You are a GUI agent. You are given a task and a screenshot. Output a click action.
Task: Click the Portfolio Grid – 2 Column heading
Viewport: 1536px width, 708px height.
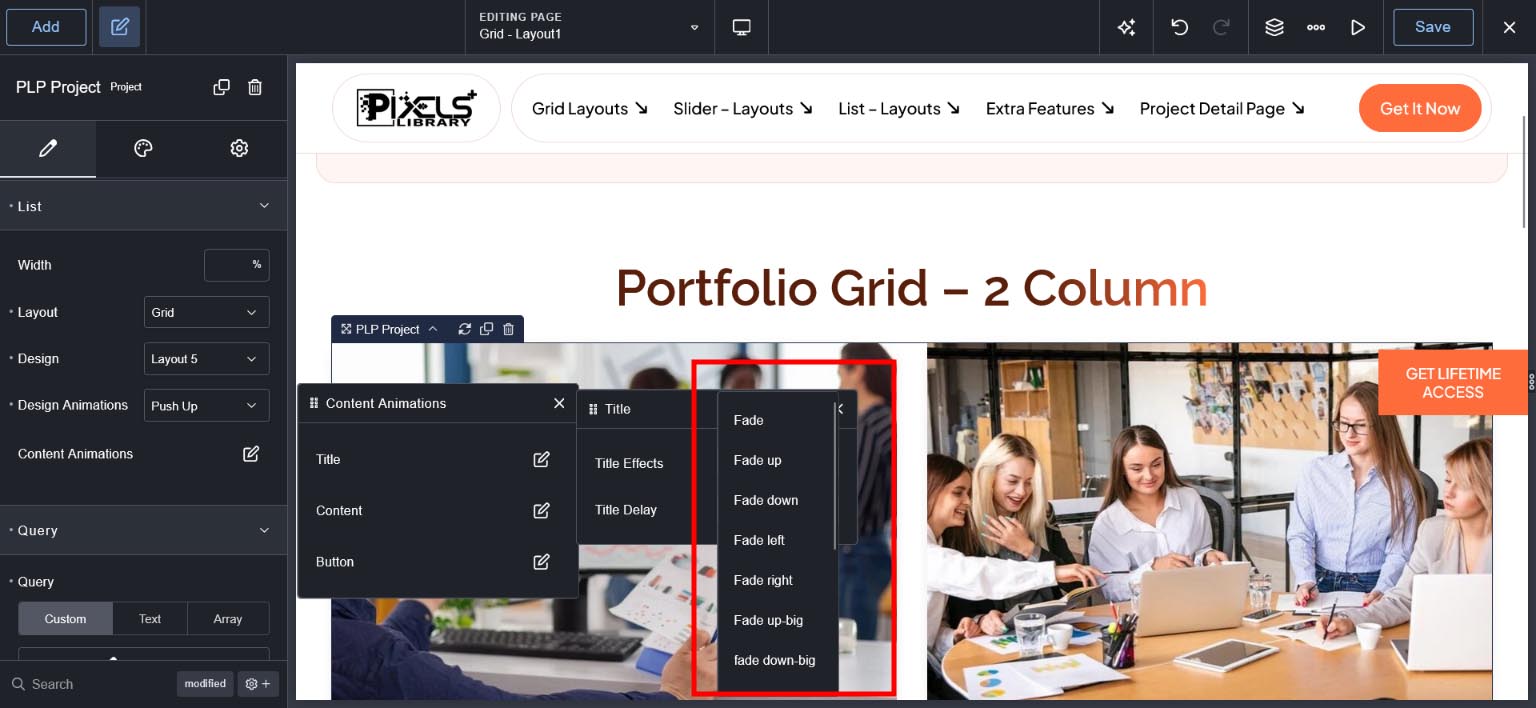pyautogui.click(x=911, y=288)
